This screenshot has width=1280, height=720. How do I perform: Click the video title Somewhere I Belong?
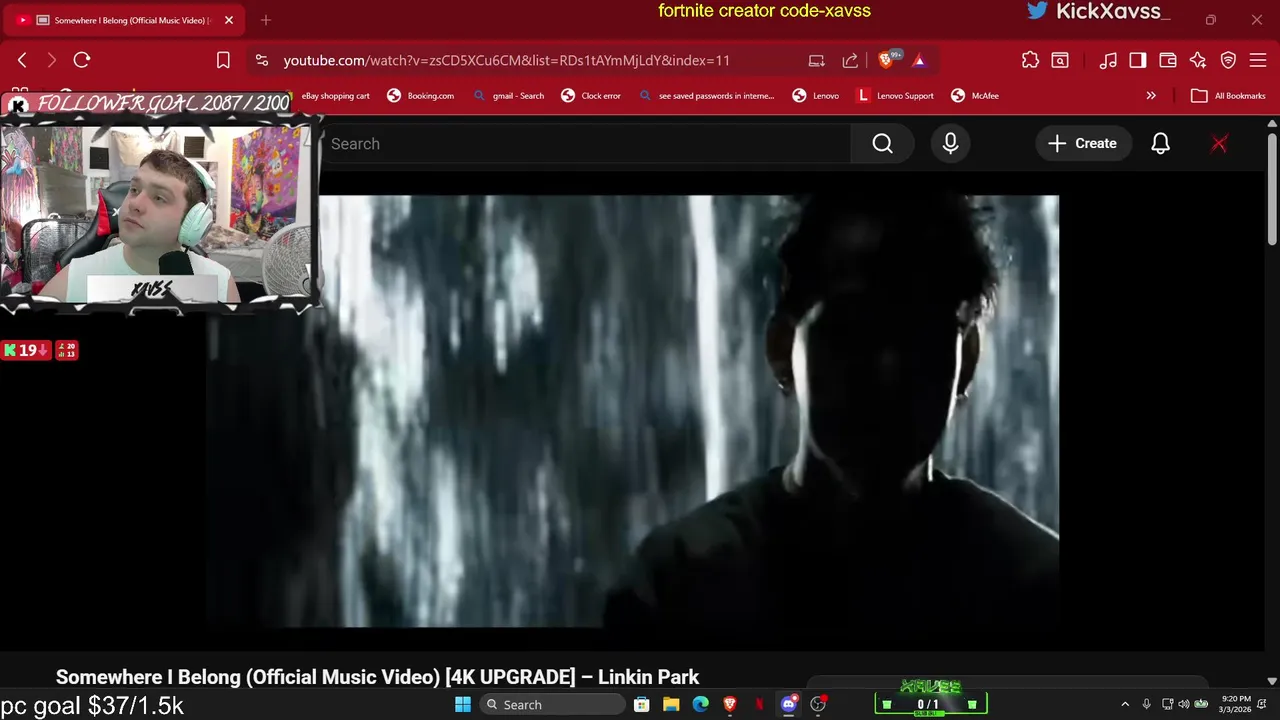[x=377, y=677]
